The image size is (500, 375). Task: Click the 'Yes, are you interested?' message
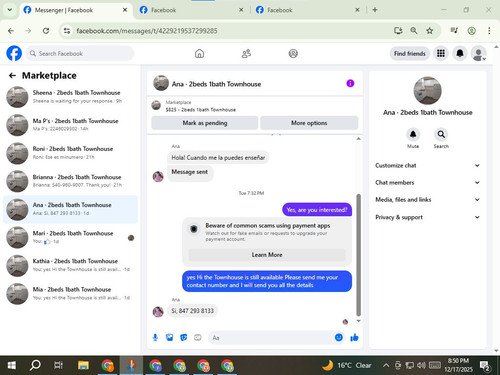[x=317, y=210]
